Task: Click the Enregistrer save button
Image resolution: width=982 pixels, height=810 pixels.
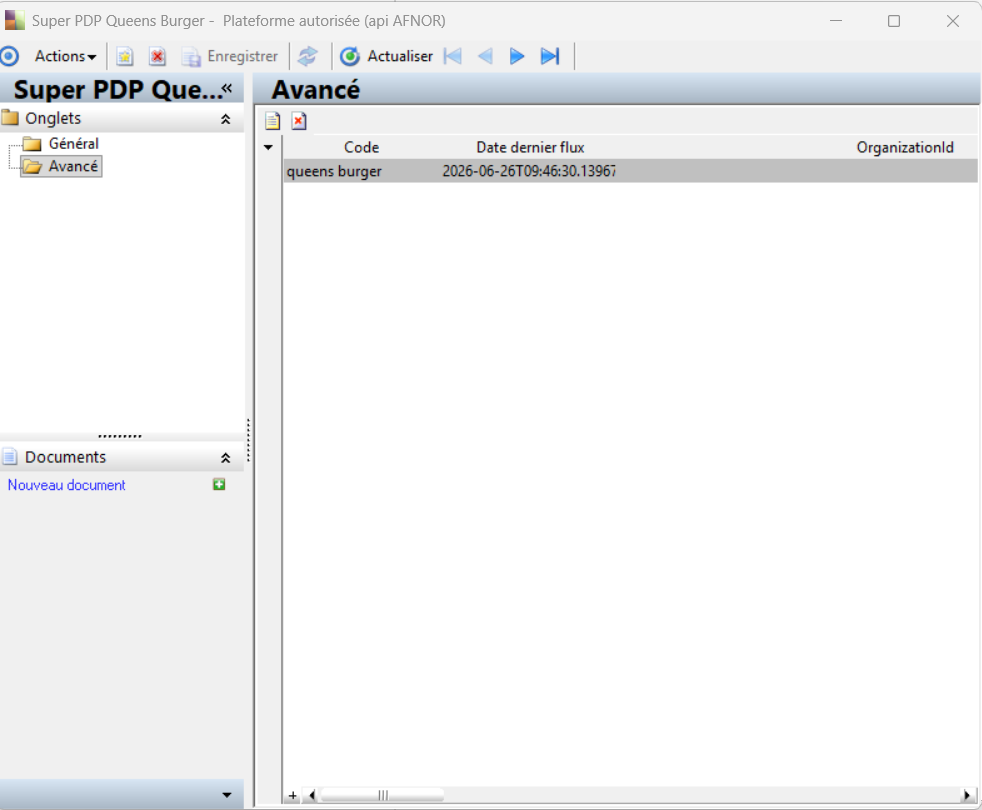Action: (230, 56)
